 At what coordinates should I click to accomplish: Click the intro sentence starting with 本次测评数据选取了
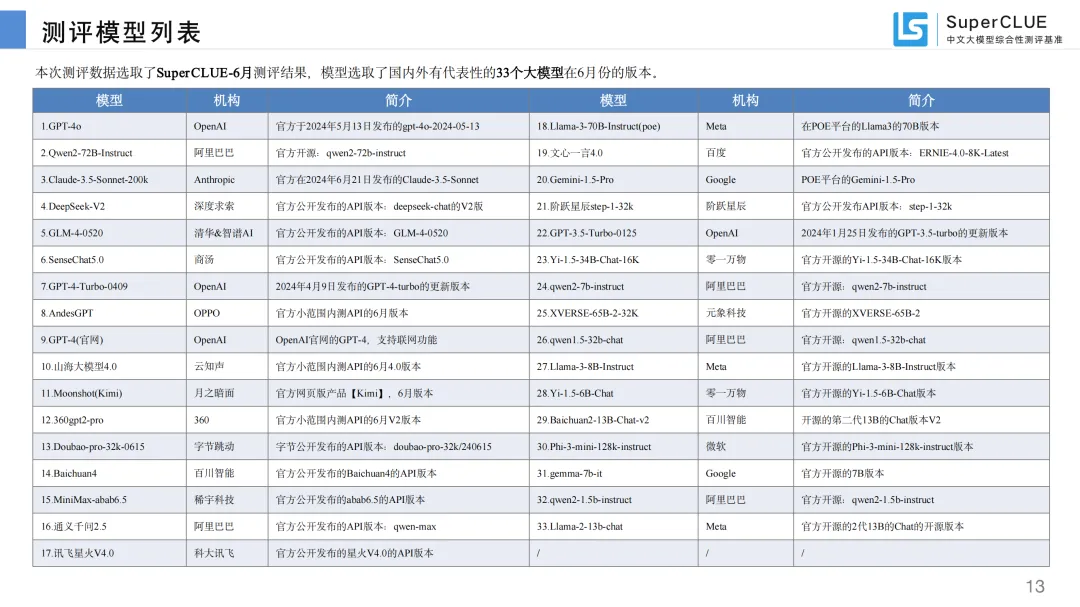tap(349, 72)
